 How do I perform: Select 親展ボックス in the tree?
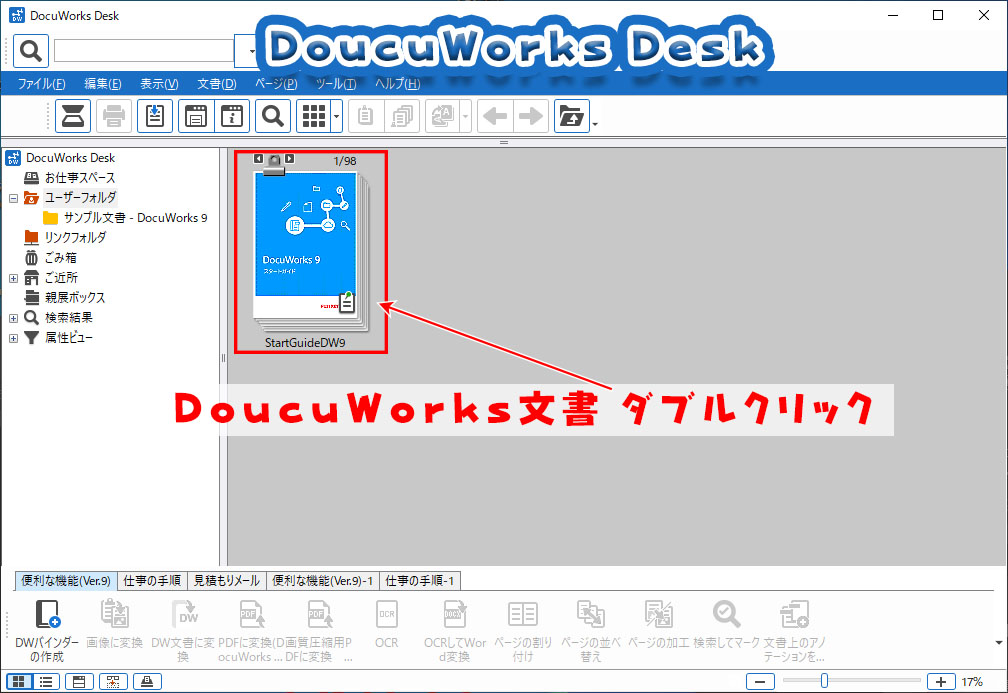pyautogui.click(x=75, y=298)
